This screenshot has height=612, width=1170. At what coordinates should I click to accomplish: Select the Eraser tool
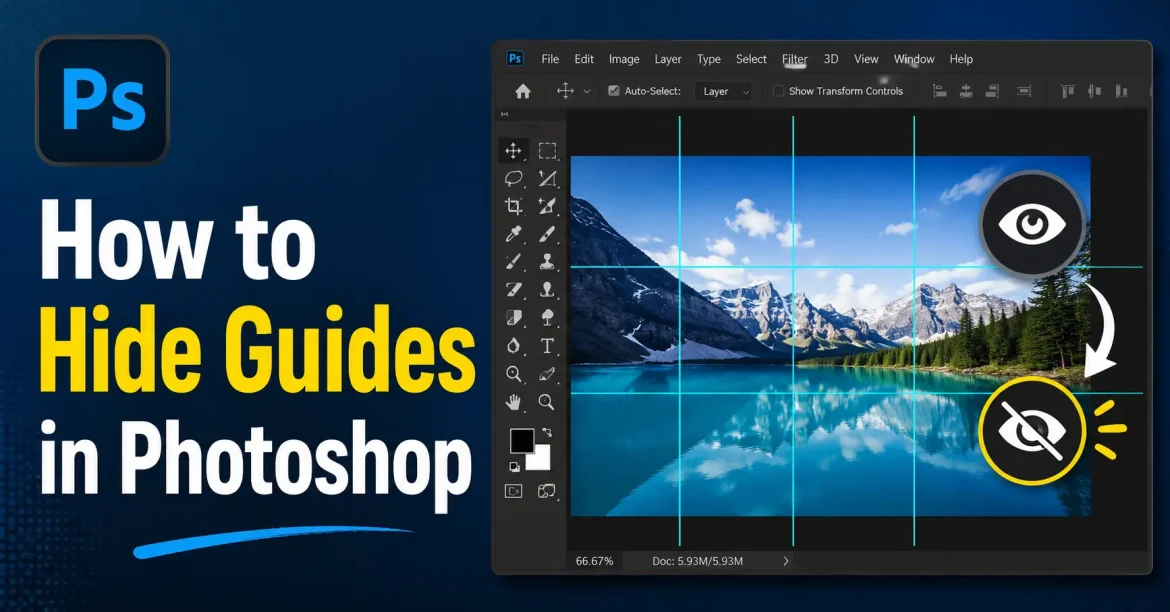coord(513,290)
